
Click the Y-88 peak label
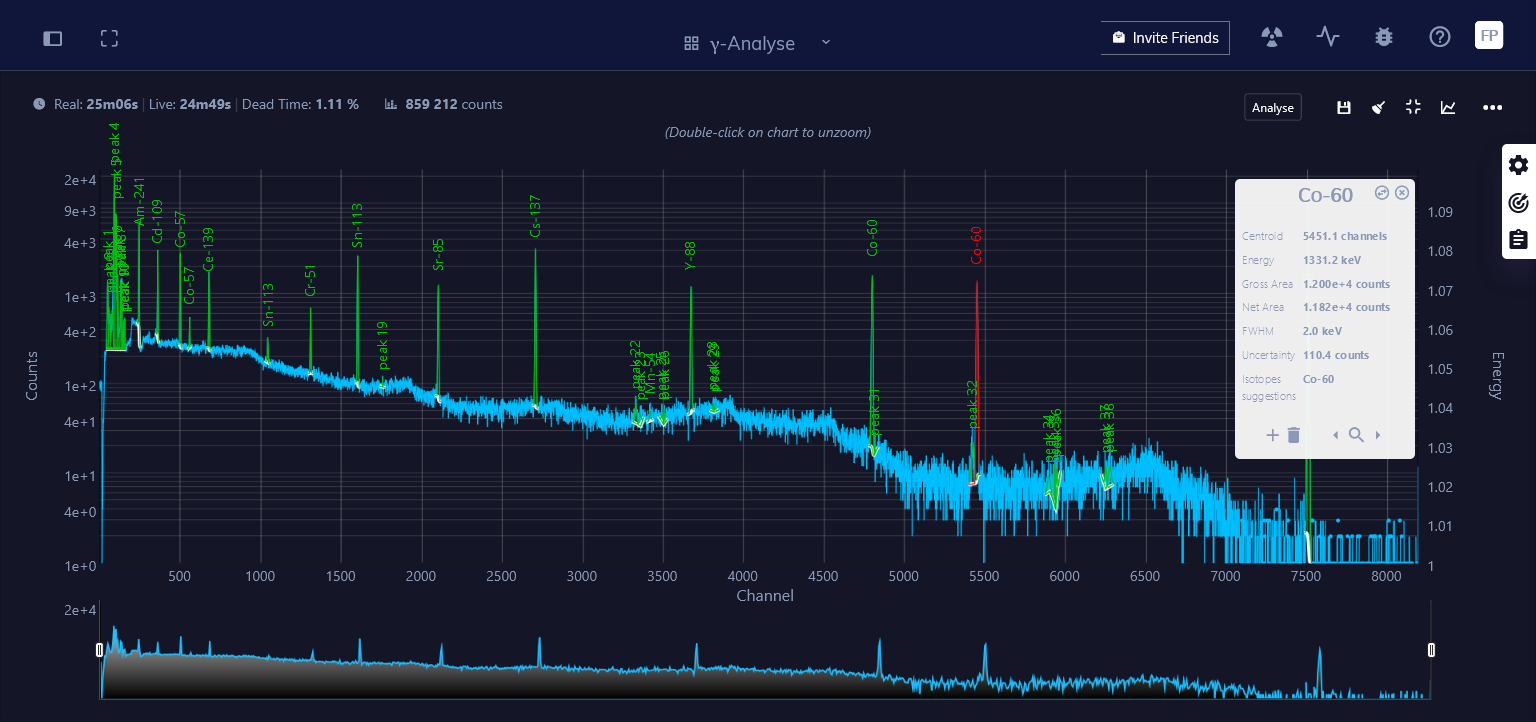[690, 255]
